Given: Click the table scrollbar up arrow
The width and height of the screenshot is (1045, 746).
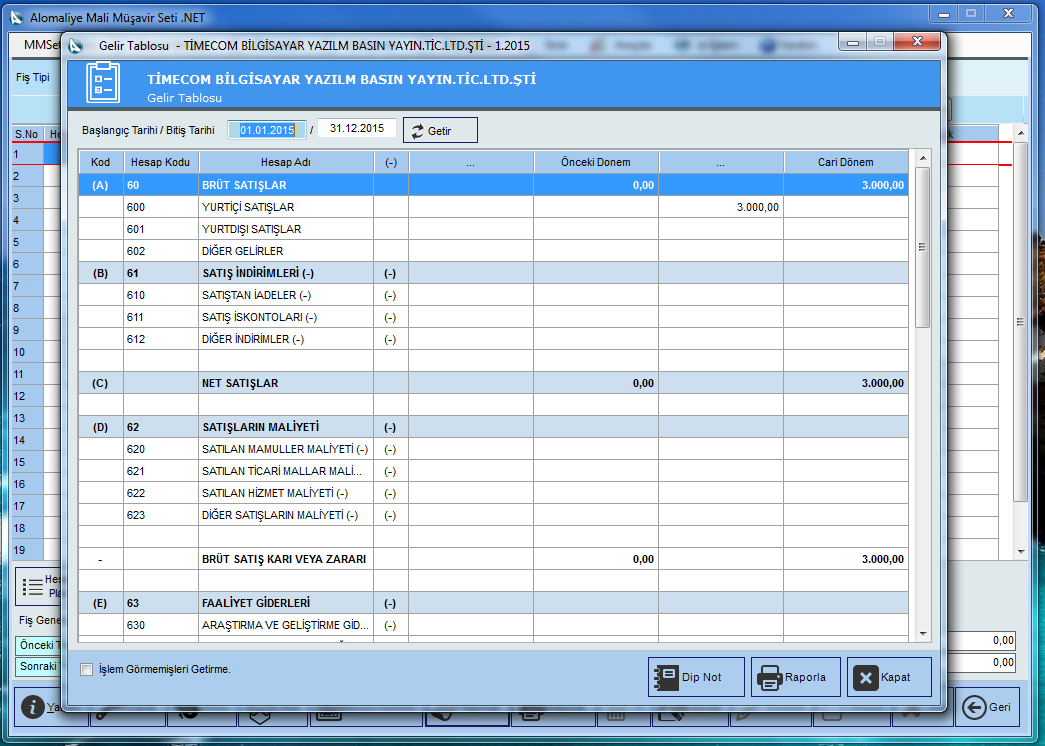Looking at the screenshot, I should click(923, 158).
